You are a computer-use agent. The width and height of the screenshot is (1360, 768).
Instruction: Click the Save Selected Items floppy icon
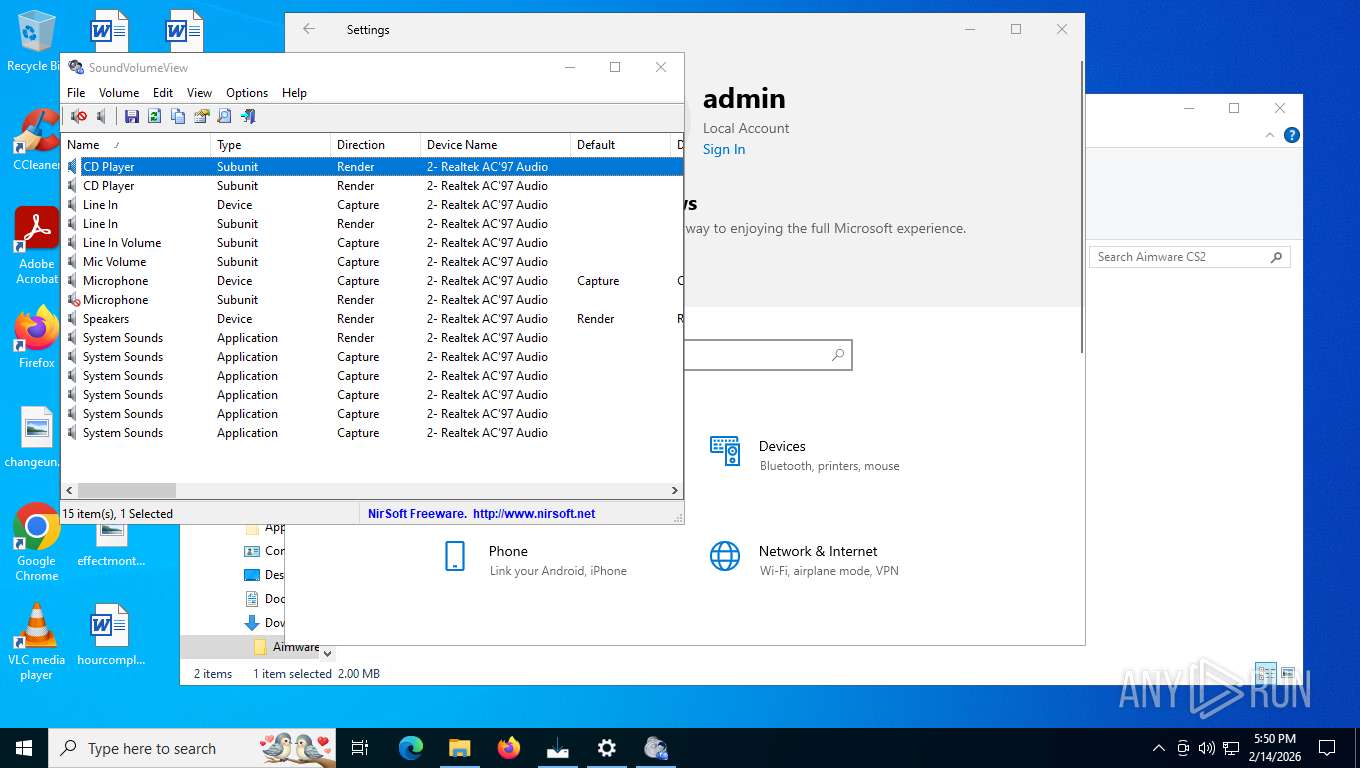click(131, 117)
